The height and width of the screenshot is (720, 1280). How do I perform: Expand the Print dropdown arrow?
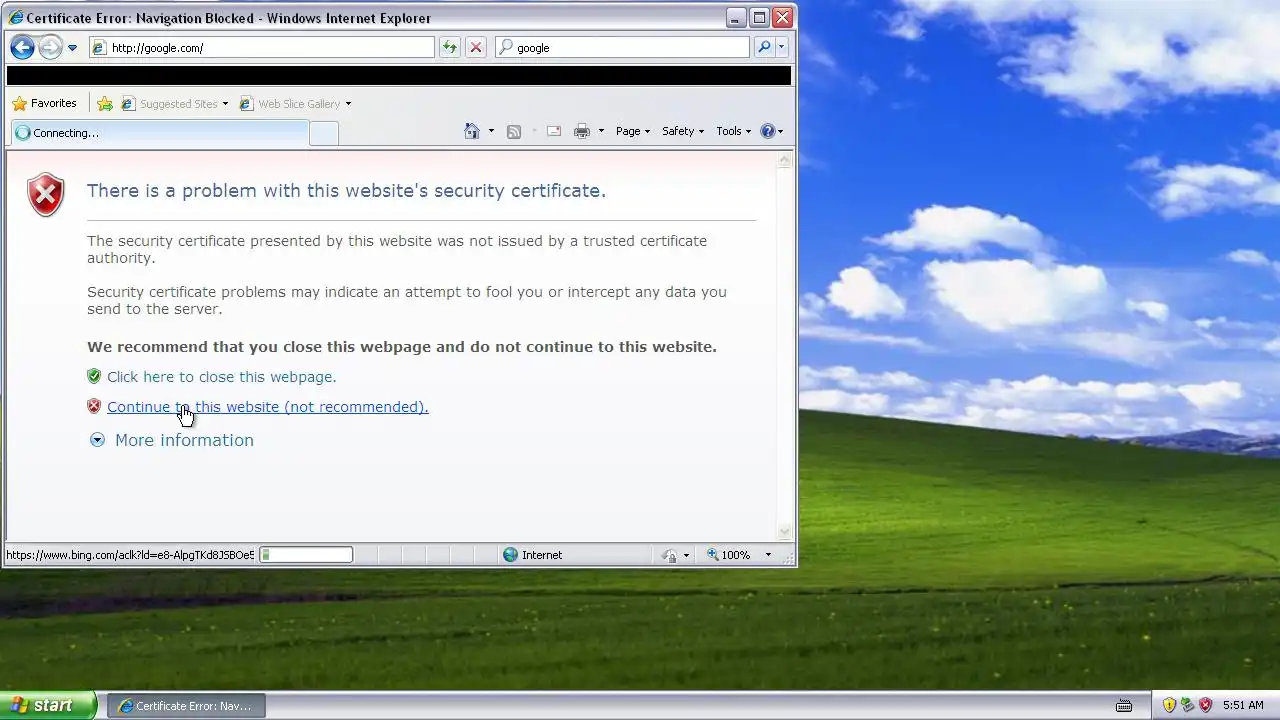(x=601, y=131)
